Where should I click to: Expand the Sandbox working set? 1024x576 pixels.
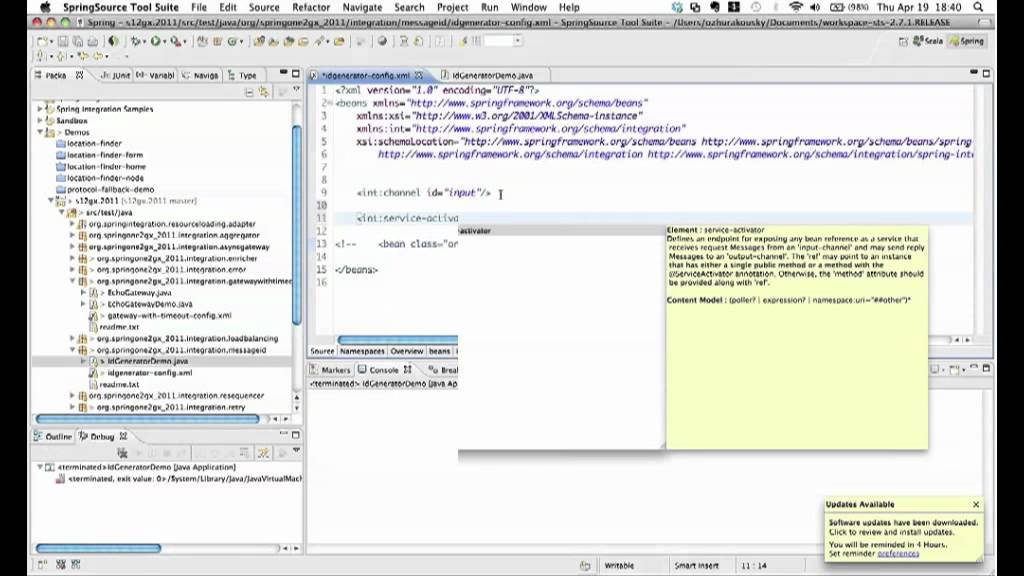40,121
